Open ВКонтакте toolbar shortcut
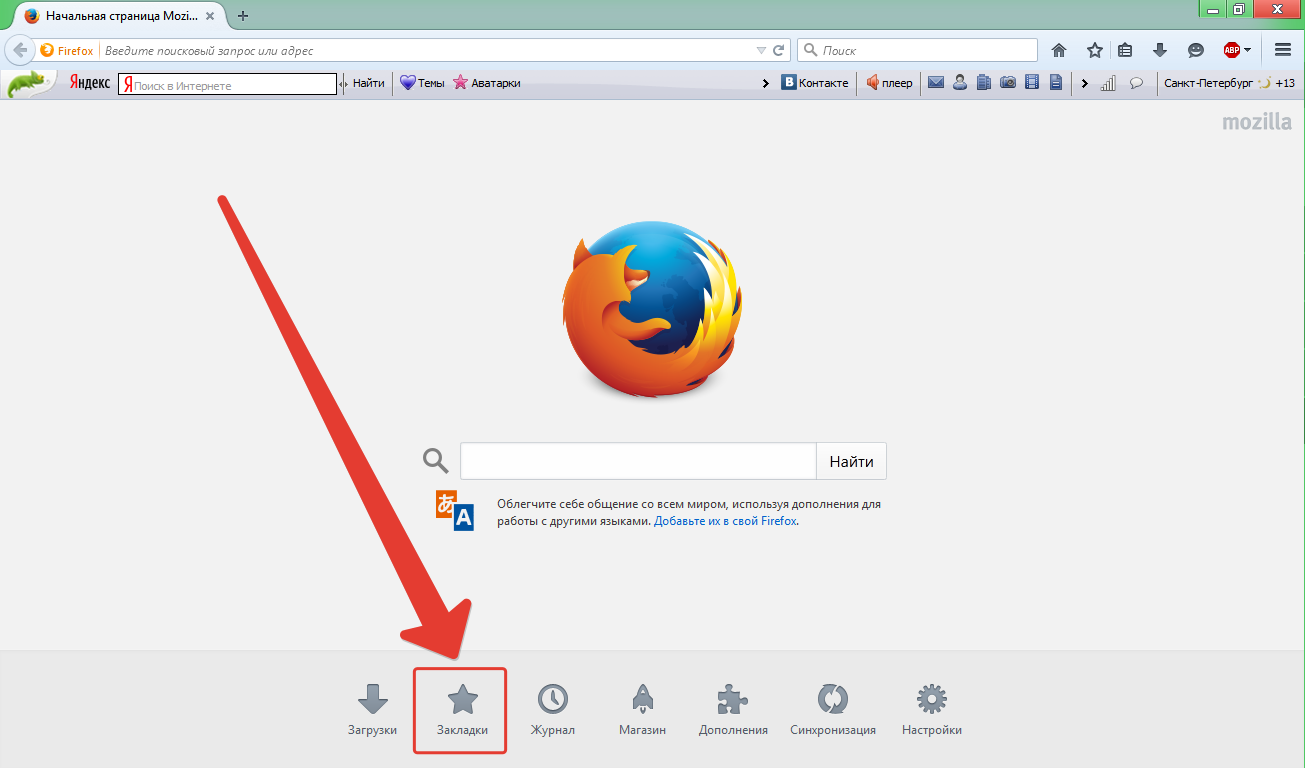 pos(815,83)
